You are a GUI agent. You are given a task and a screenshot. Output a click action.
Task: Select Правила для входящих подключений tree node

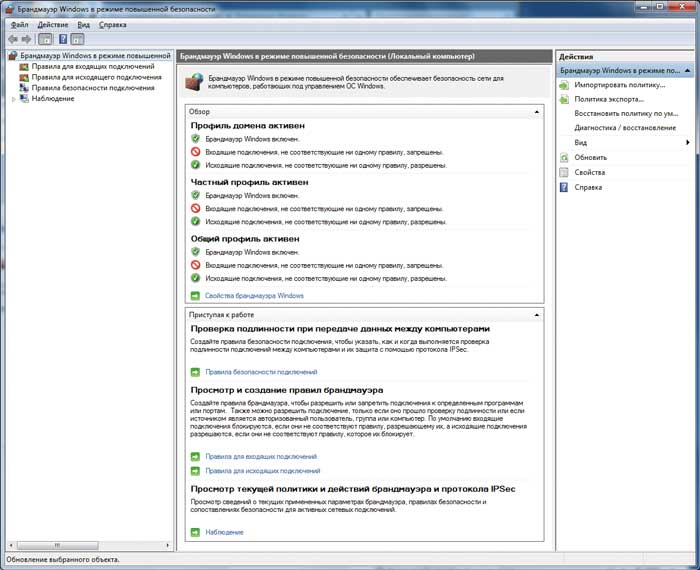point(92,66)
